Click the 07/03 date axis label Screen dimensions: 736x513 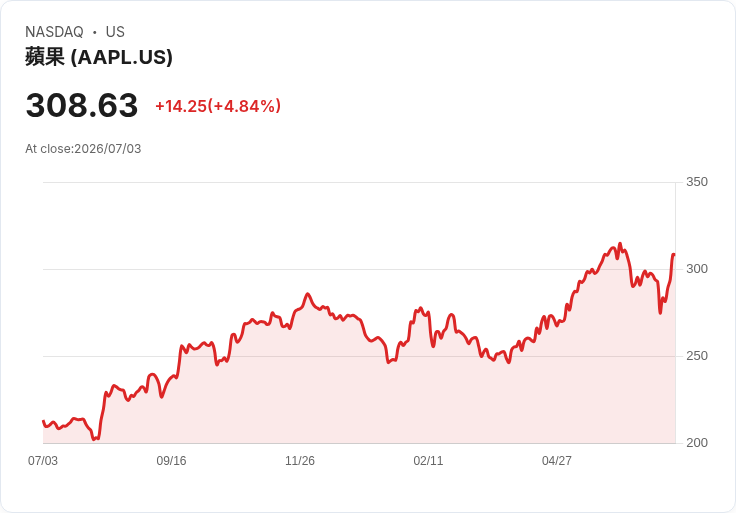point(43,461)
